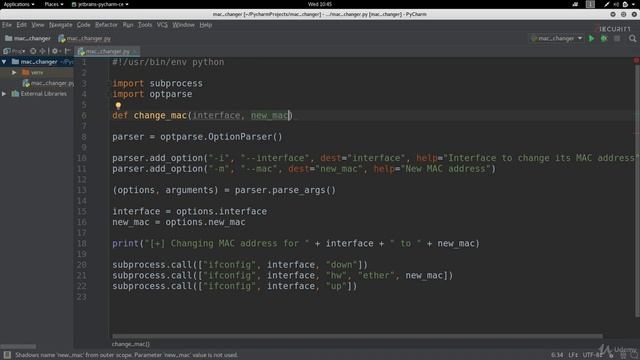Click line 6 def change_mac text
Image resolution: width=640 pixels, height=360 pixels.
(x=202, y=116)
